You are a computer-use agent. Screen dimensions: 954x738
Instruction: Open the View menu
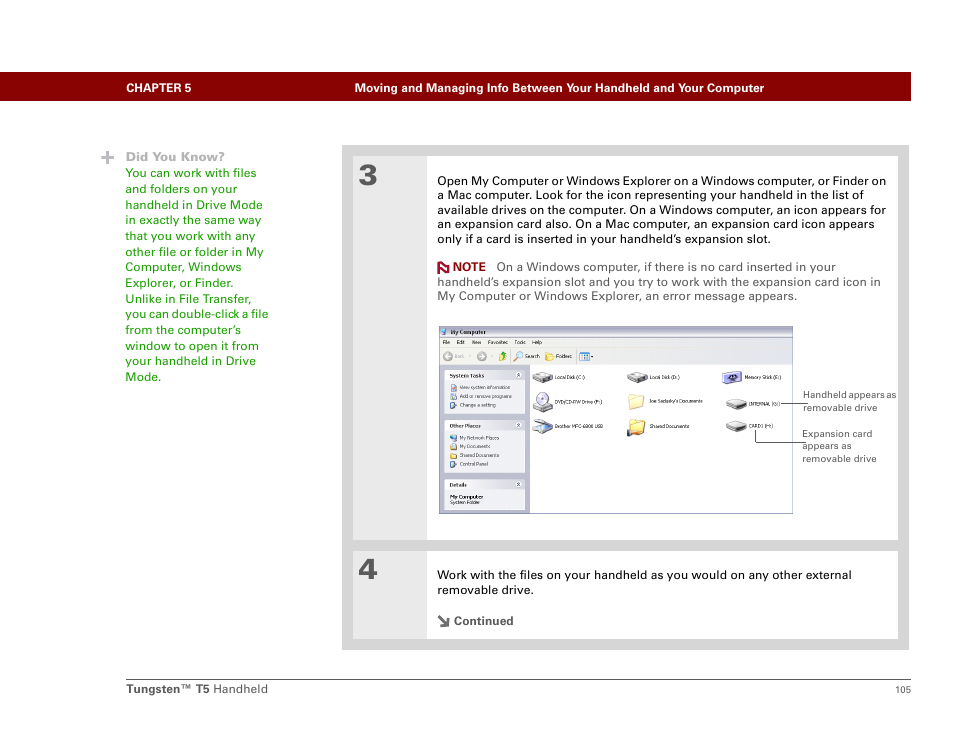point(476,343)
